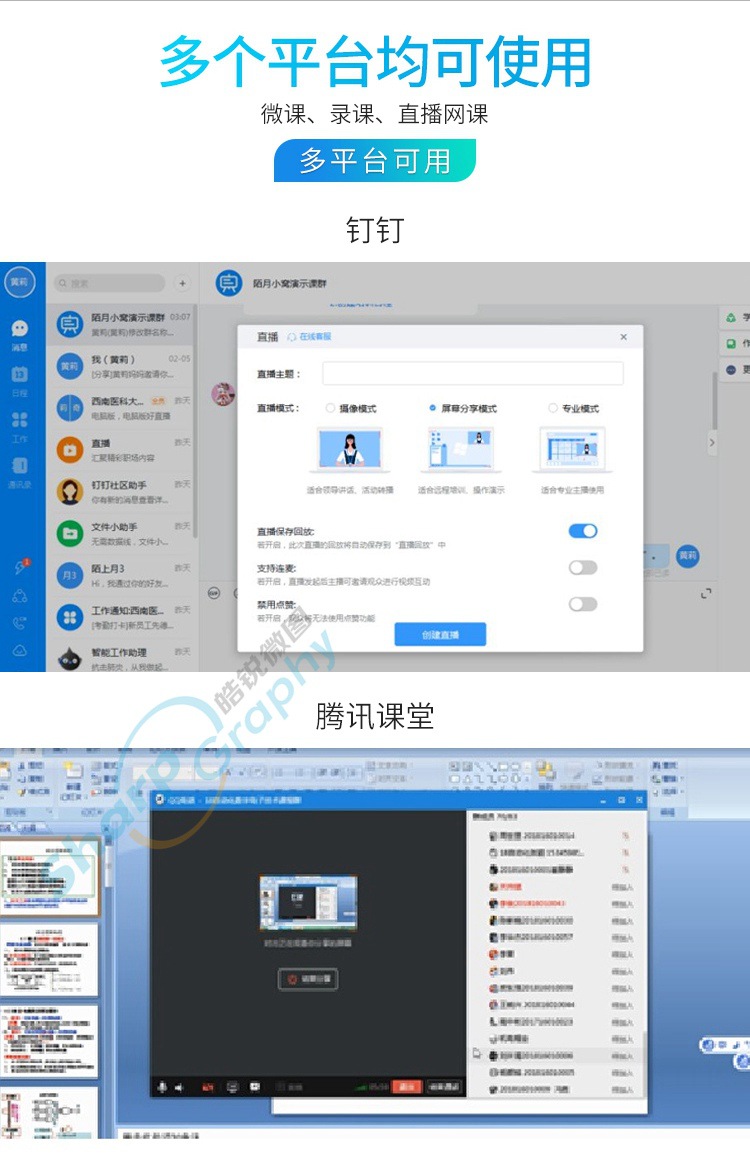Click the phone call icon in DingTalk sidebar
This screenshot has height=1158, width=750.
[x=20, y=623]
